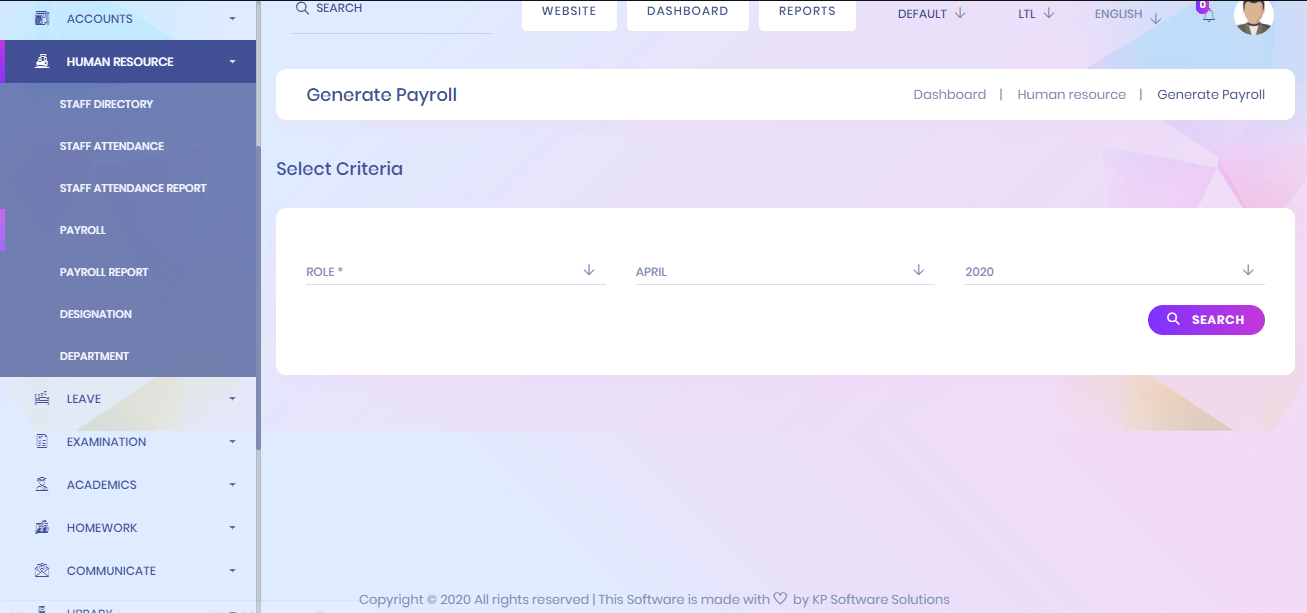This screenshot has width=1307, height=613.
Task: Click the Search button
Action: (x=1206, y=320)
